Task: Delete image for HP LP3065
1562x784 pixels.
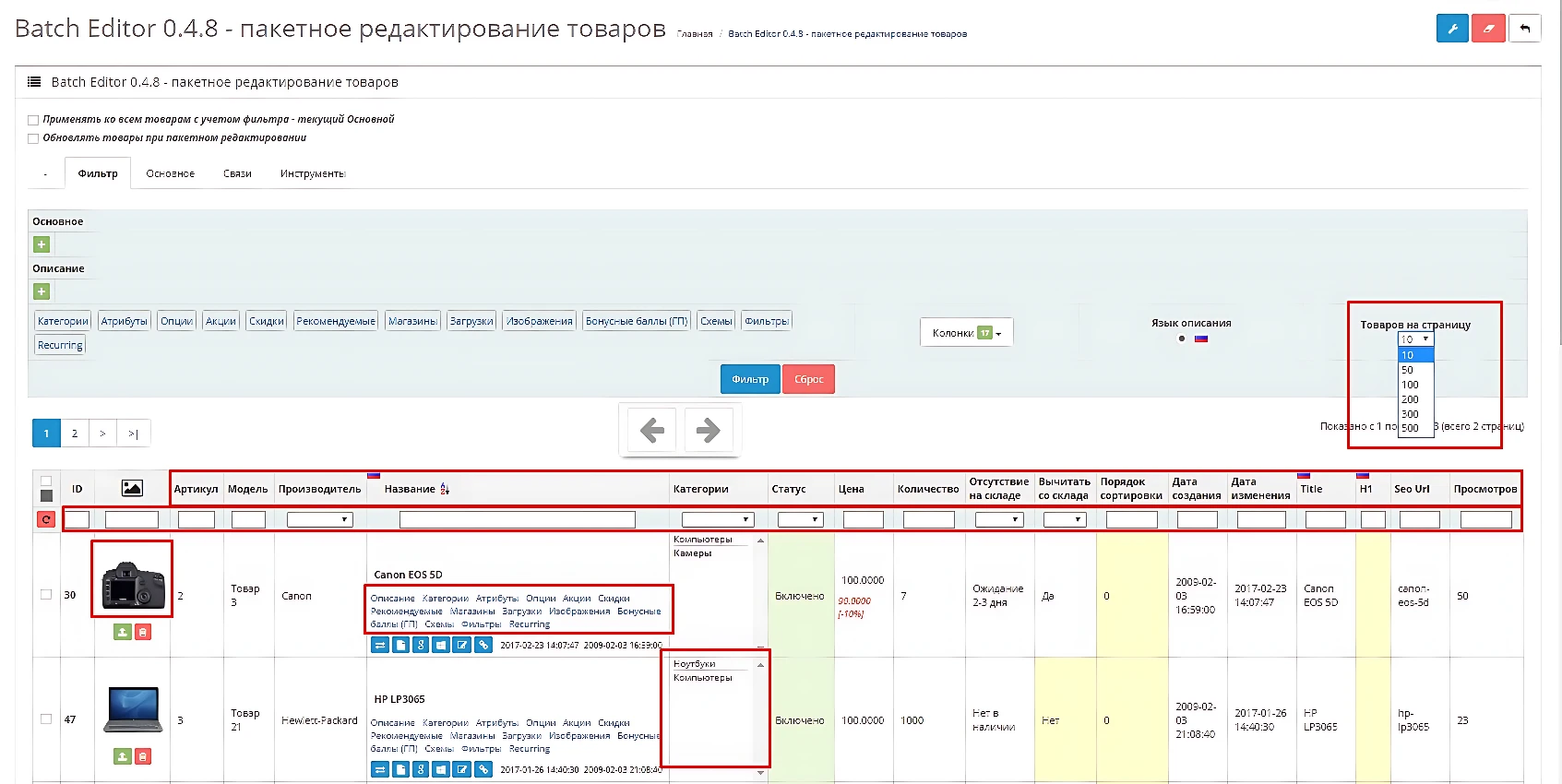Action: pyautogui.click(x=142, y=756)
